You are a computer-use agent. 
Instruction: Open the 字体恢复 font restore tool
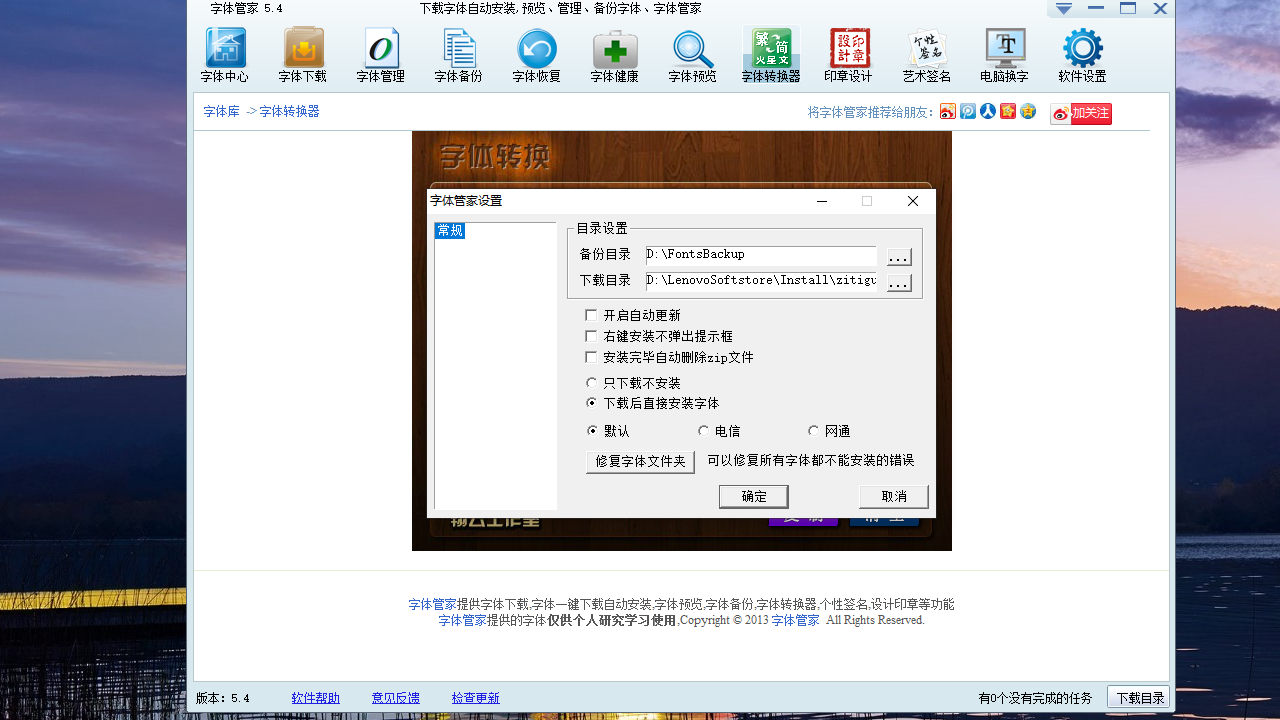coord(536,55)
